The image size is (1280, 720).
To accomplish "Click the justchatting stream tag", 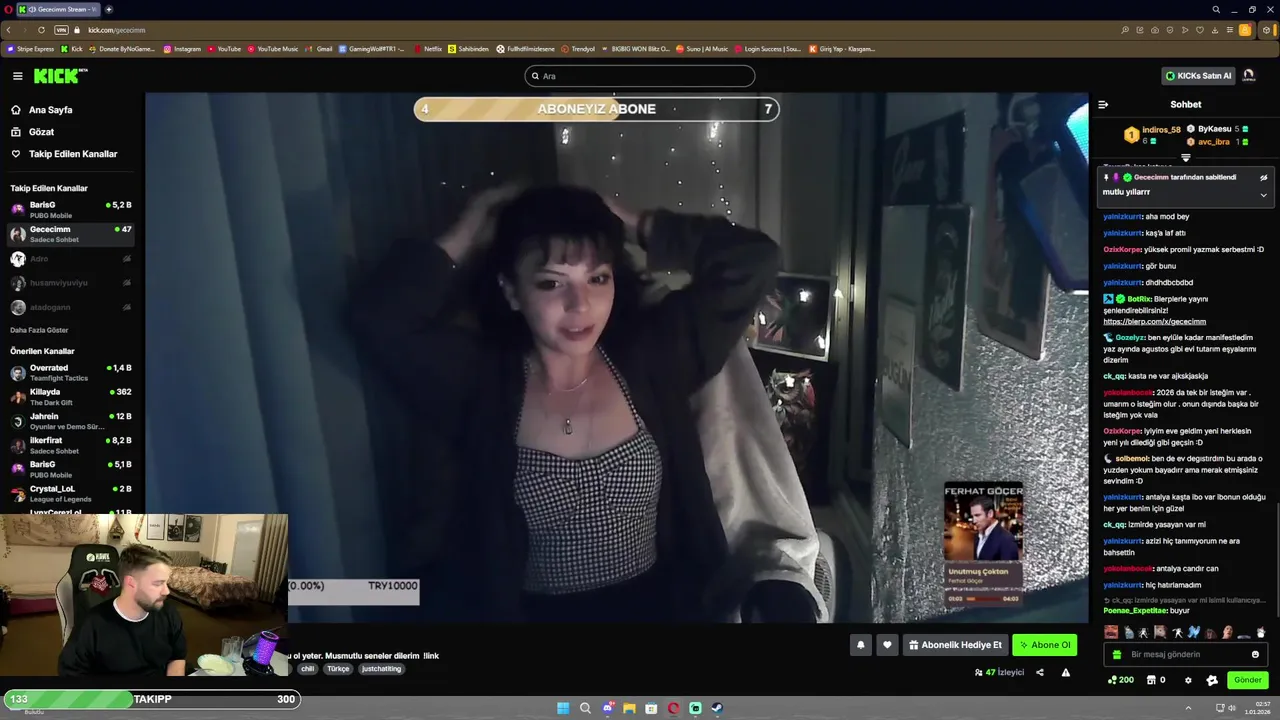I will click(381, 669).
